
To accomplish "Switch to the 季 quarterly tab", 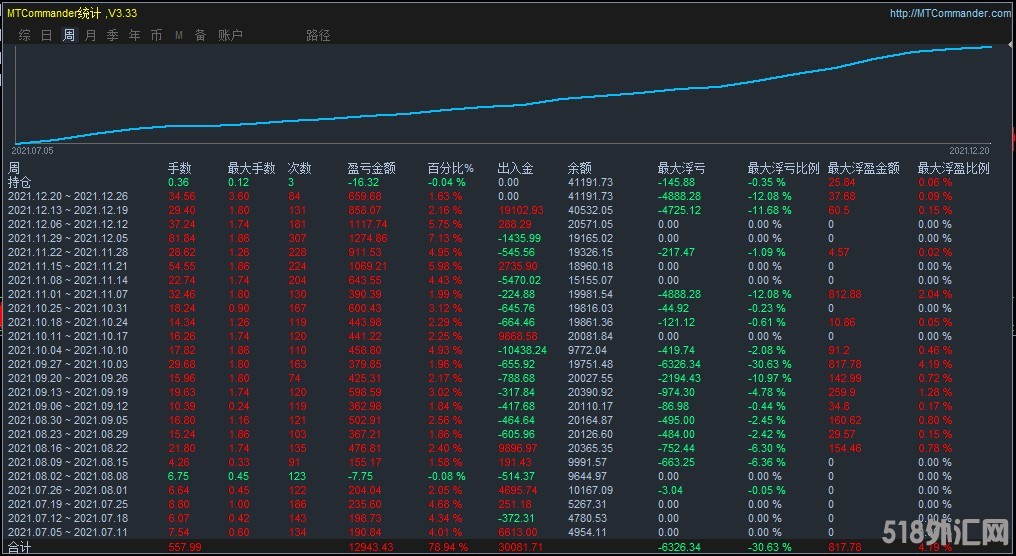I will click(112, 35).
